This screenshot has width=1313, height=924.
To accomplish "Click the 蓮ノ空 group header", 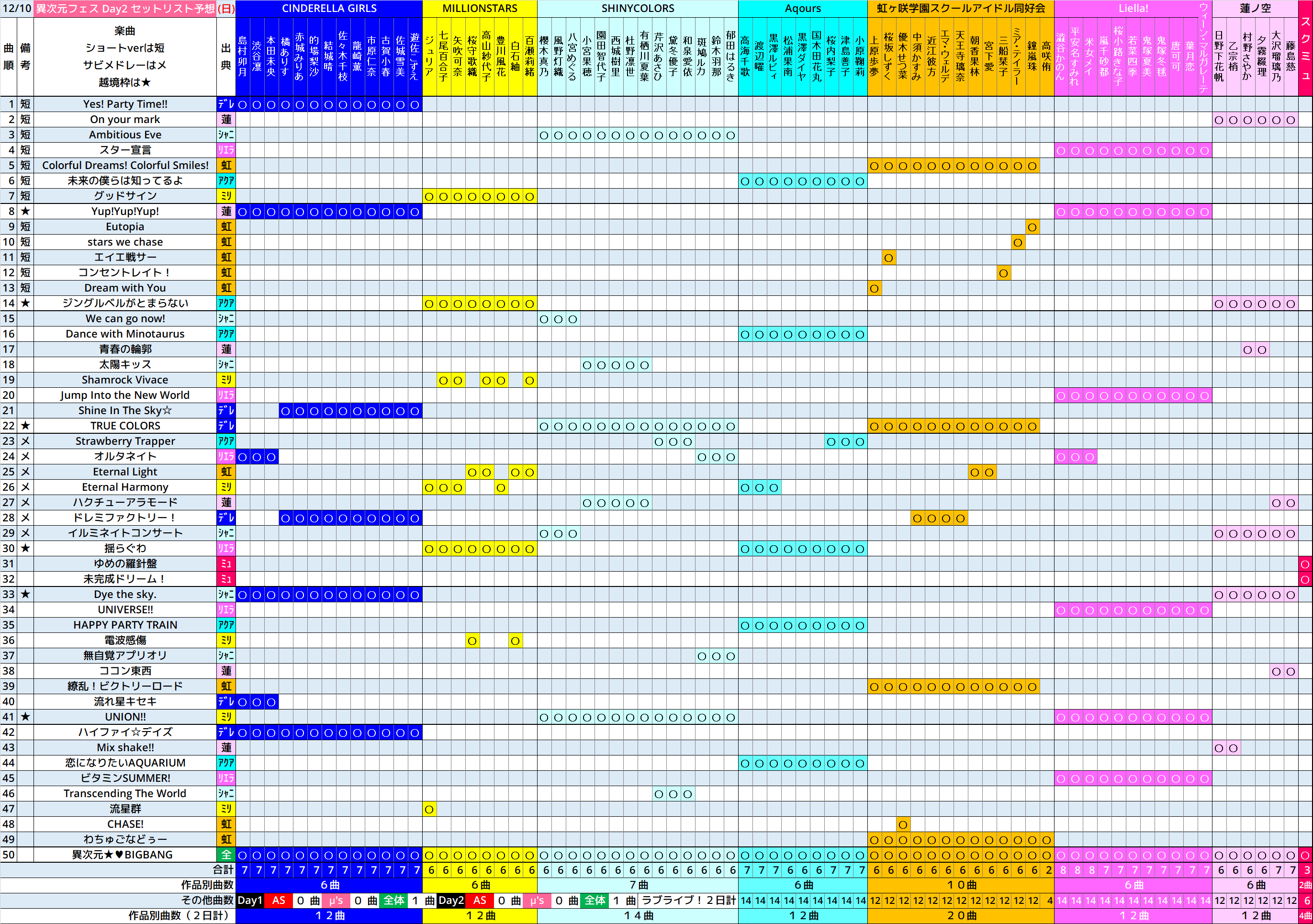I will coord(1255,9).
